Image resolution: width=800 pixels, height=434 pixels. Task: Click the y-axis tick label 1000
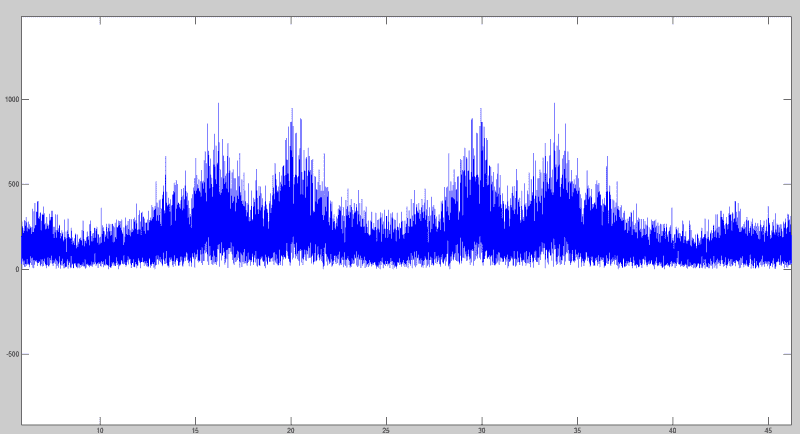click(12, 99)
